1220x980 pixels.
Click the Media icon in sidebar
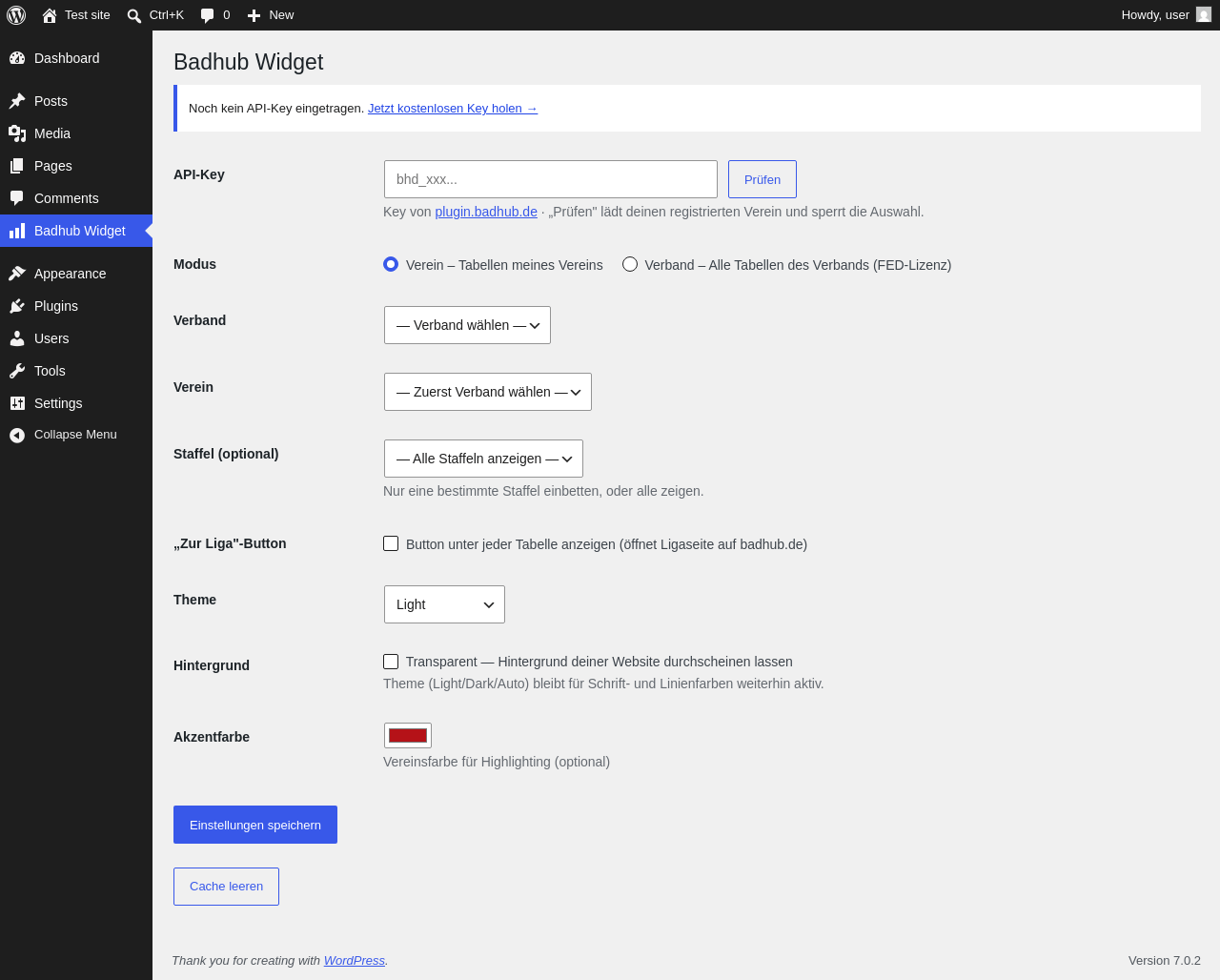point(17,133)
